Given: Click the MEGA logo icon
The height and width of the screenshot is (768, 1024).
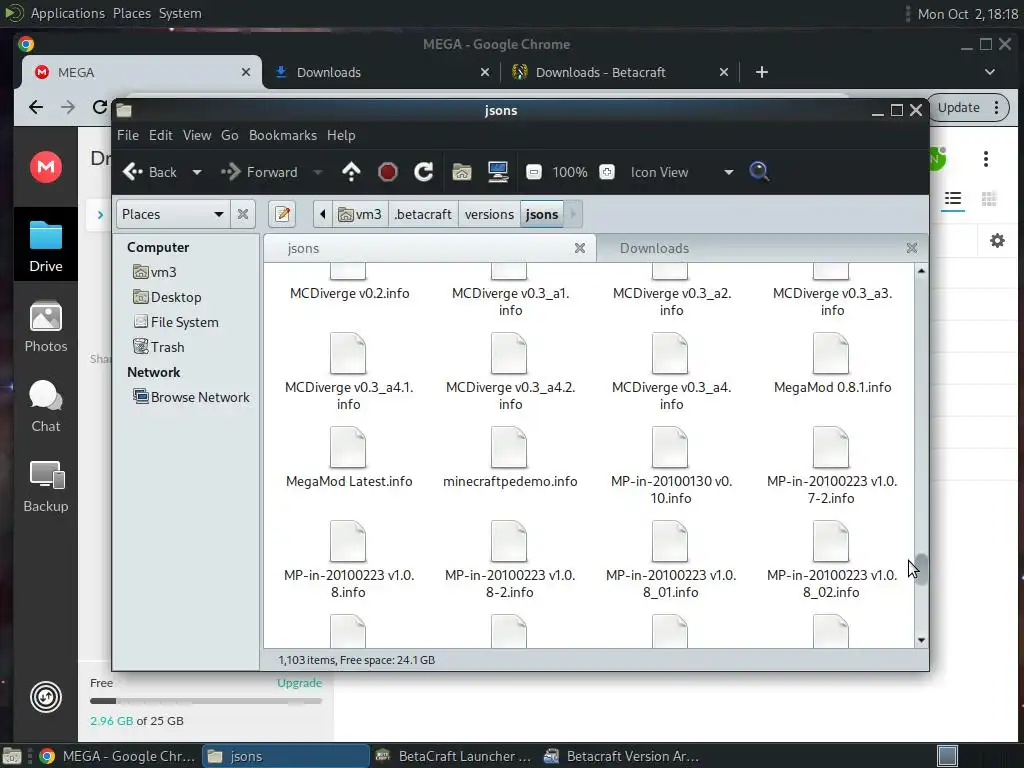Looking at the screenshot, I should [x=46, y=167].
